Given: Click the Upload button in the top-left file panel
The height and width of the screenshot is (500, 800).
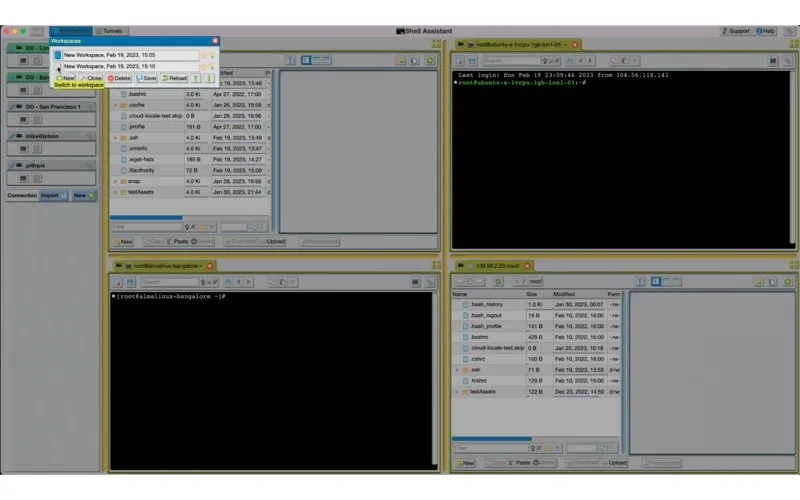Looking at the screenshot, I should click(272, 241).
